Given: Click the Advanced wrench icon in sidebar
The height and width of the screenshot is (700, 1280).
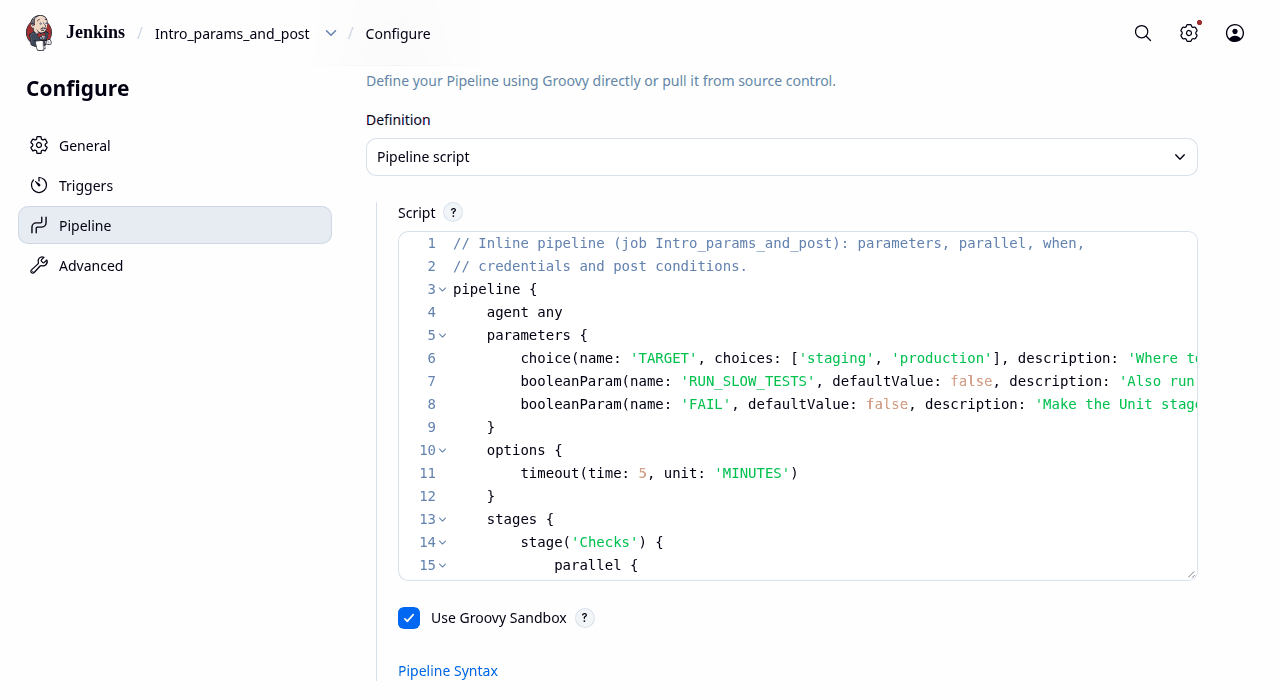Looking at the screenshot, I should point(39,266).
